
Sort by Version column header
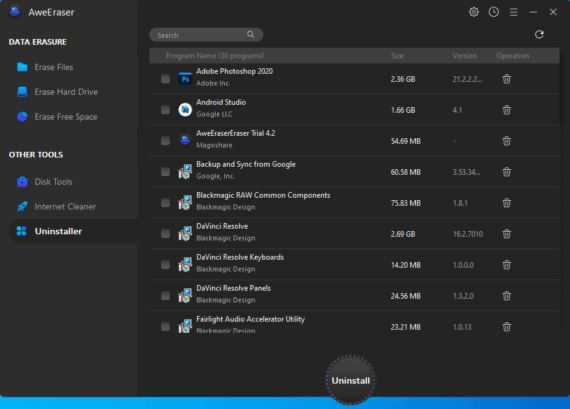click(x=465, y=56)
